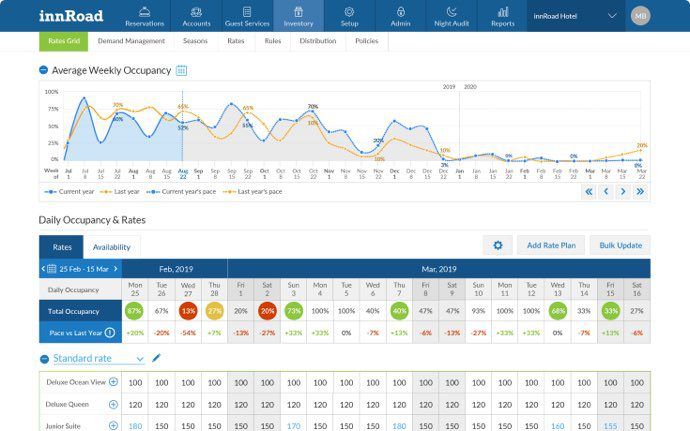Click the Junior Suite rate 180 for Mon 25

point(135,426)
